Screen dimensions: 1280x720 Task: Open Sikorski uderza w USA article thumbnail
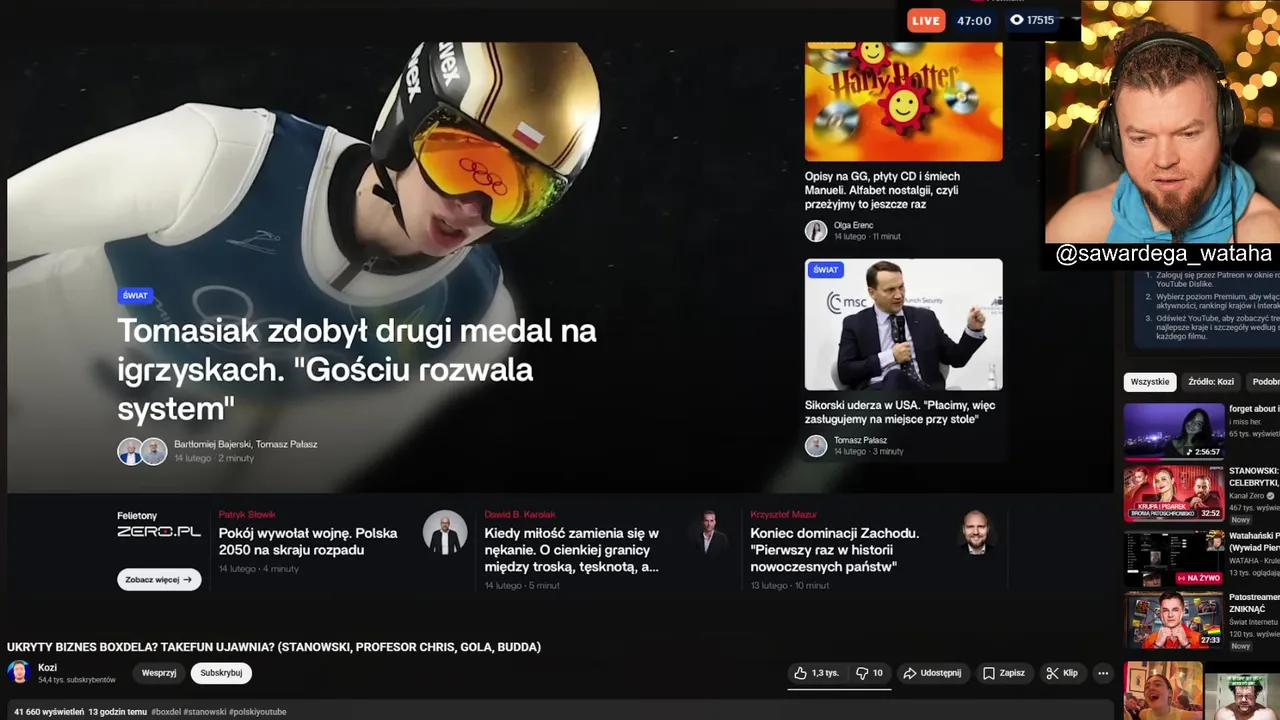[904, 324]
